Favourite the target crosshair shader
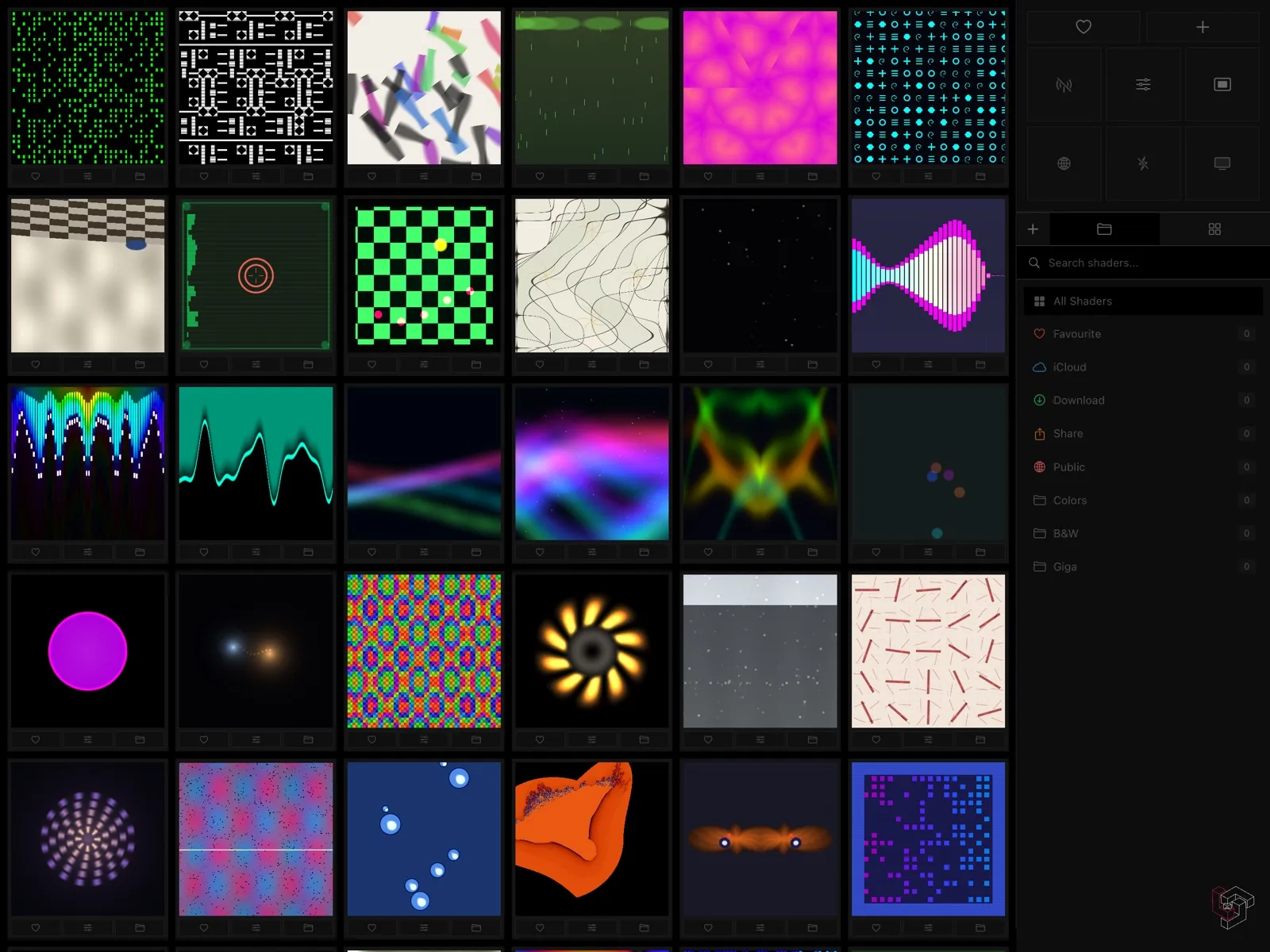This screenshot has width=1270, height=952. (204, 364)
